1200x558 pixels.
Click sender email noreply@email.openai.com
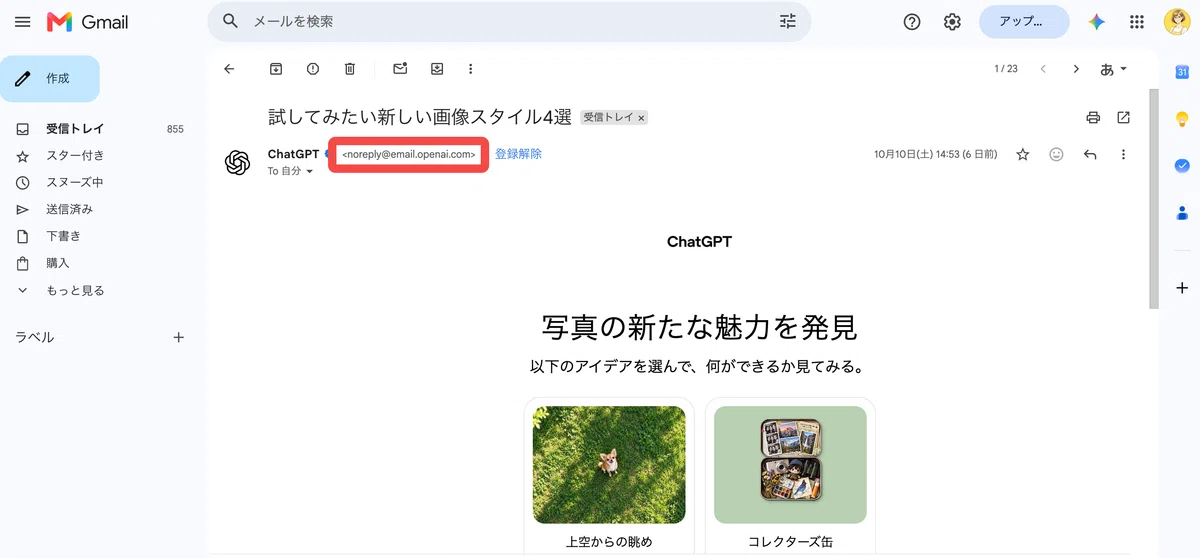point(408,155)
